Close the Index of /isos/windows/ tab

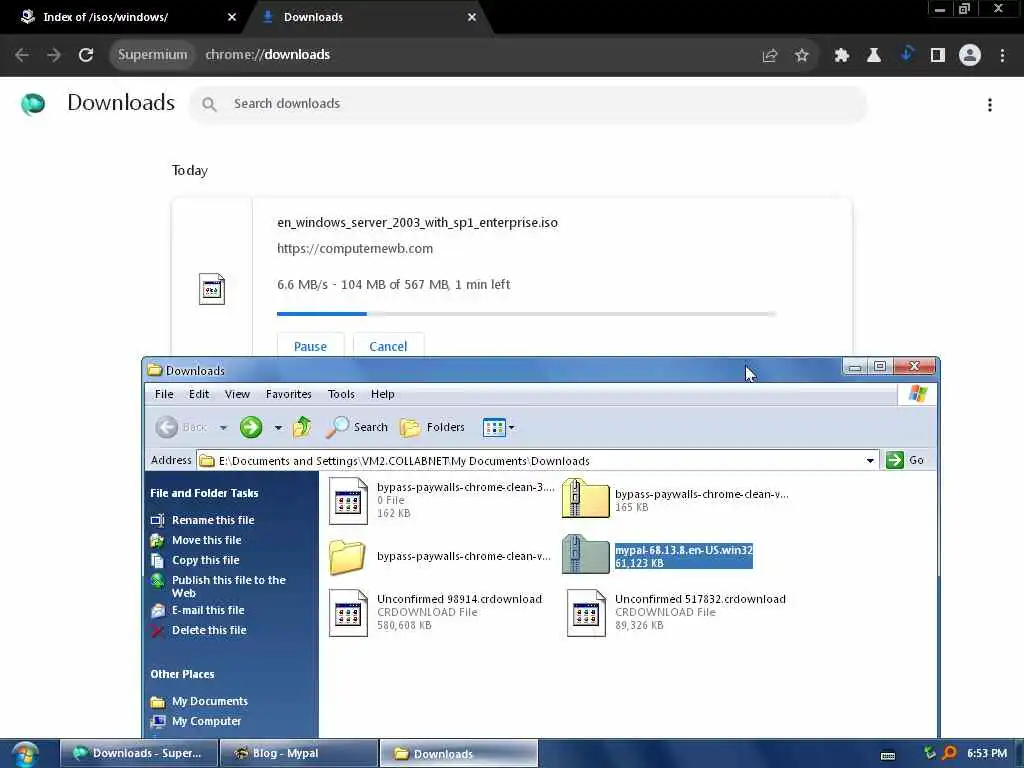[x=232, y=17]
